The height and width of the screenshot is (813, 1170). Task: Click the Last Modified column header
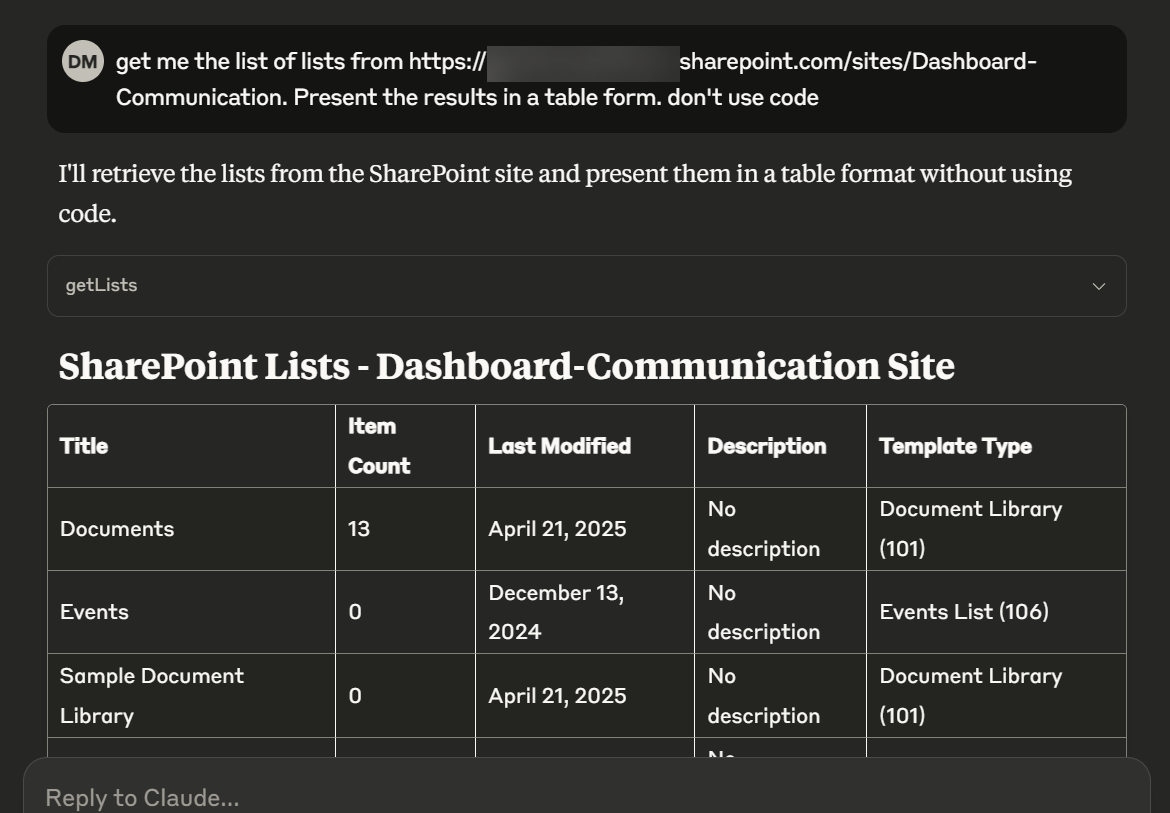(x=559, y=446)
